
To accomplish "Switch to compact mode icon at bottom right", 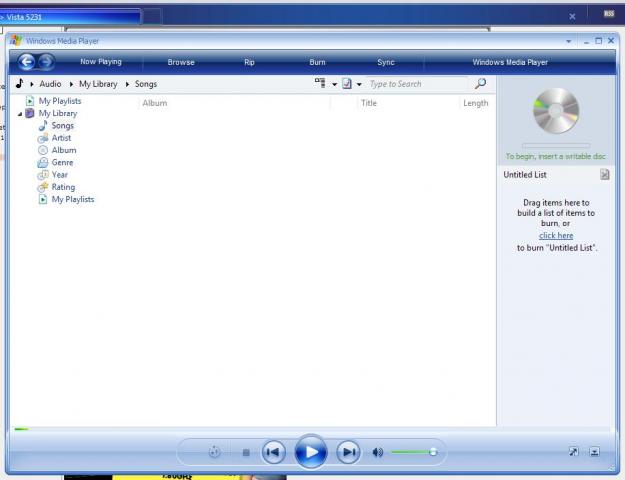I will click(594, 452).
